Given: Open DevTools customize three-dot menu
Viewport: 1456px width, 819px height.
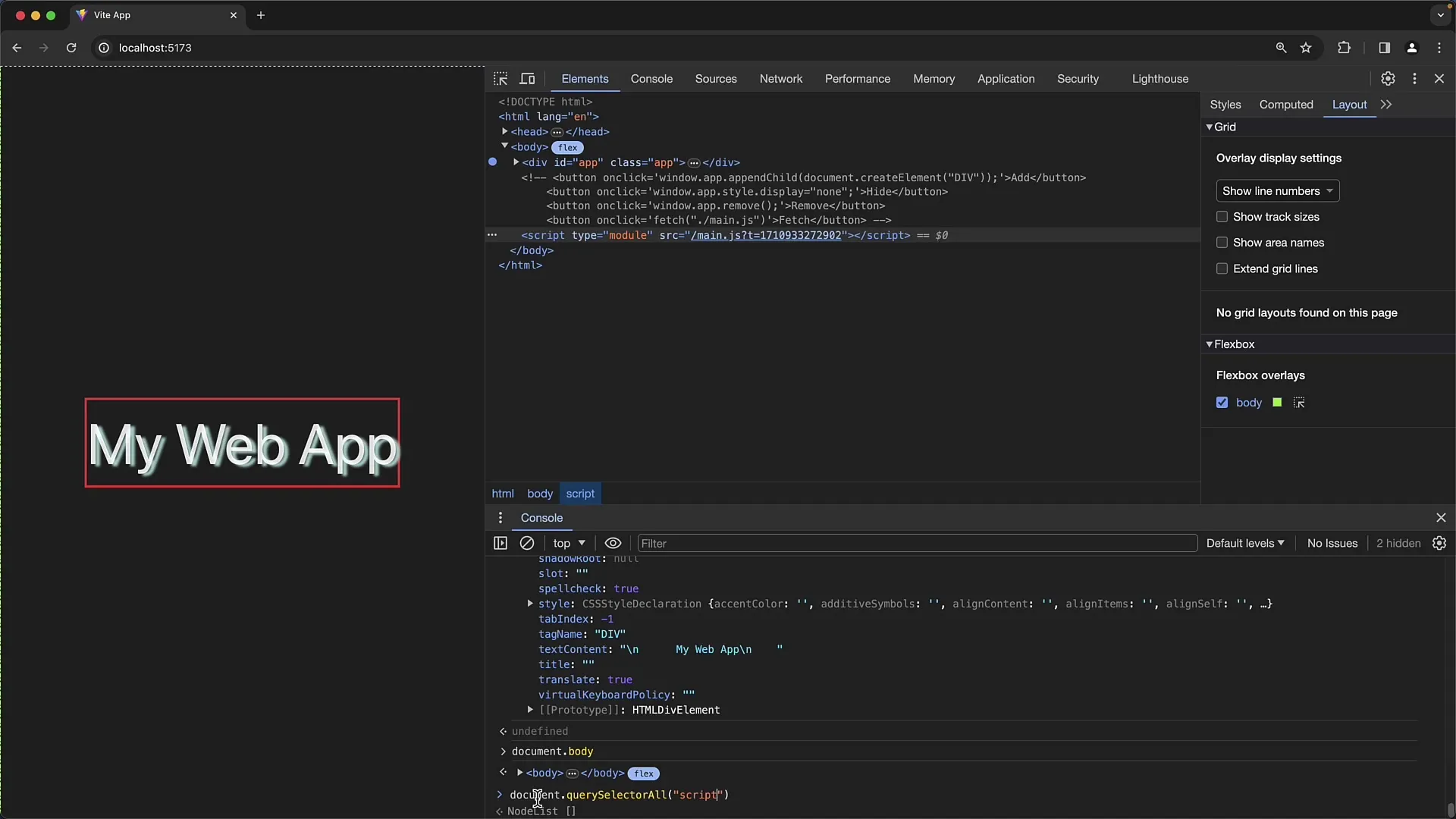Looking at the screenshot, I should click(1414, 79).
